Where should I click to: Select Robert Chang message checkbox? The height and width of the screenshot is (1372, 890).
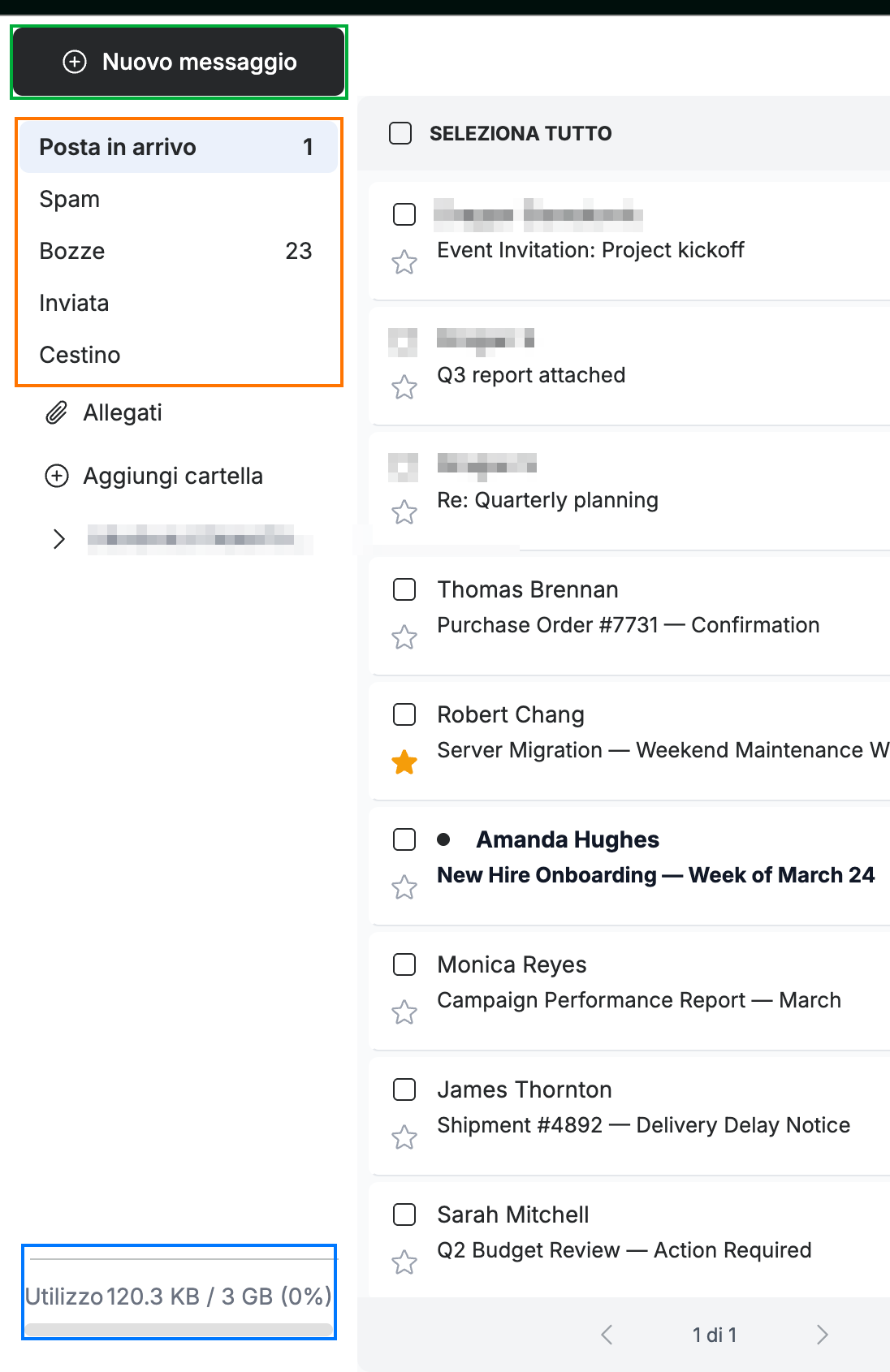404,714
